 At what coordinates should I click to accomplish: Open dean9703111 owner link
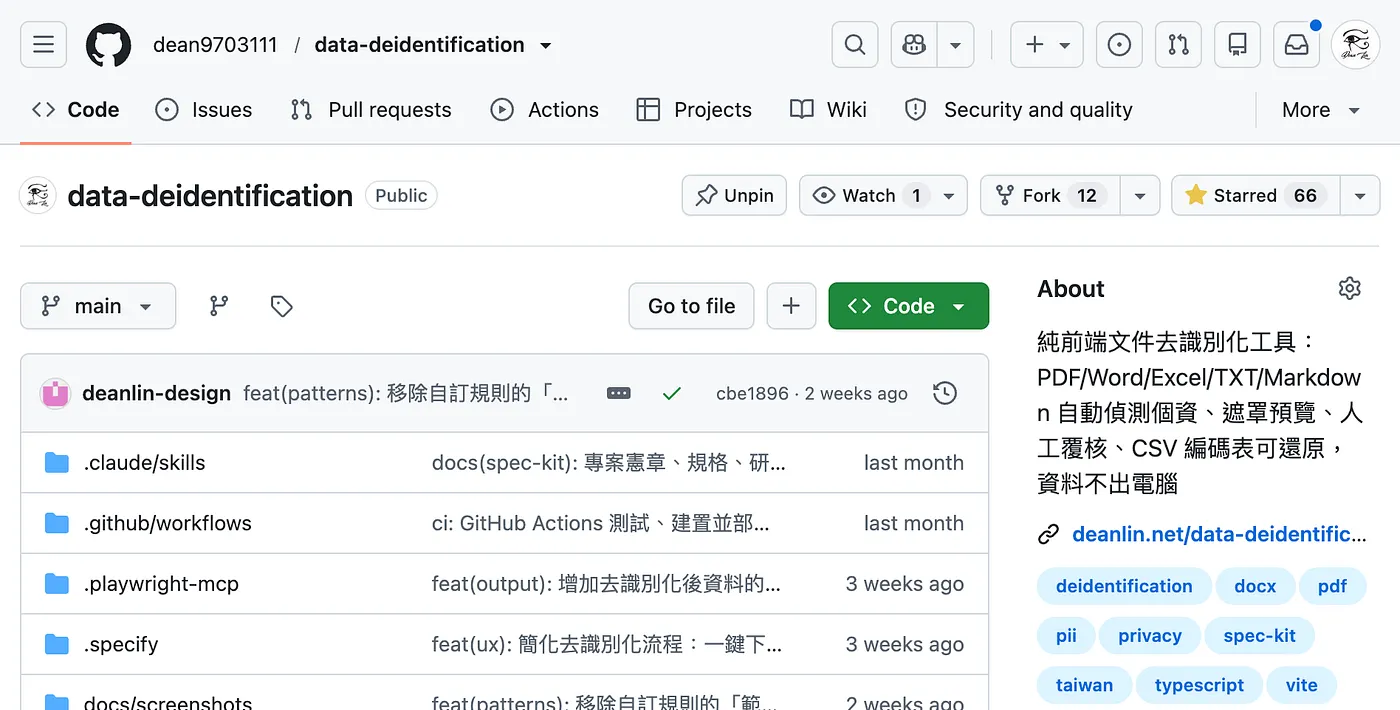215,45
